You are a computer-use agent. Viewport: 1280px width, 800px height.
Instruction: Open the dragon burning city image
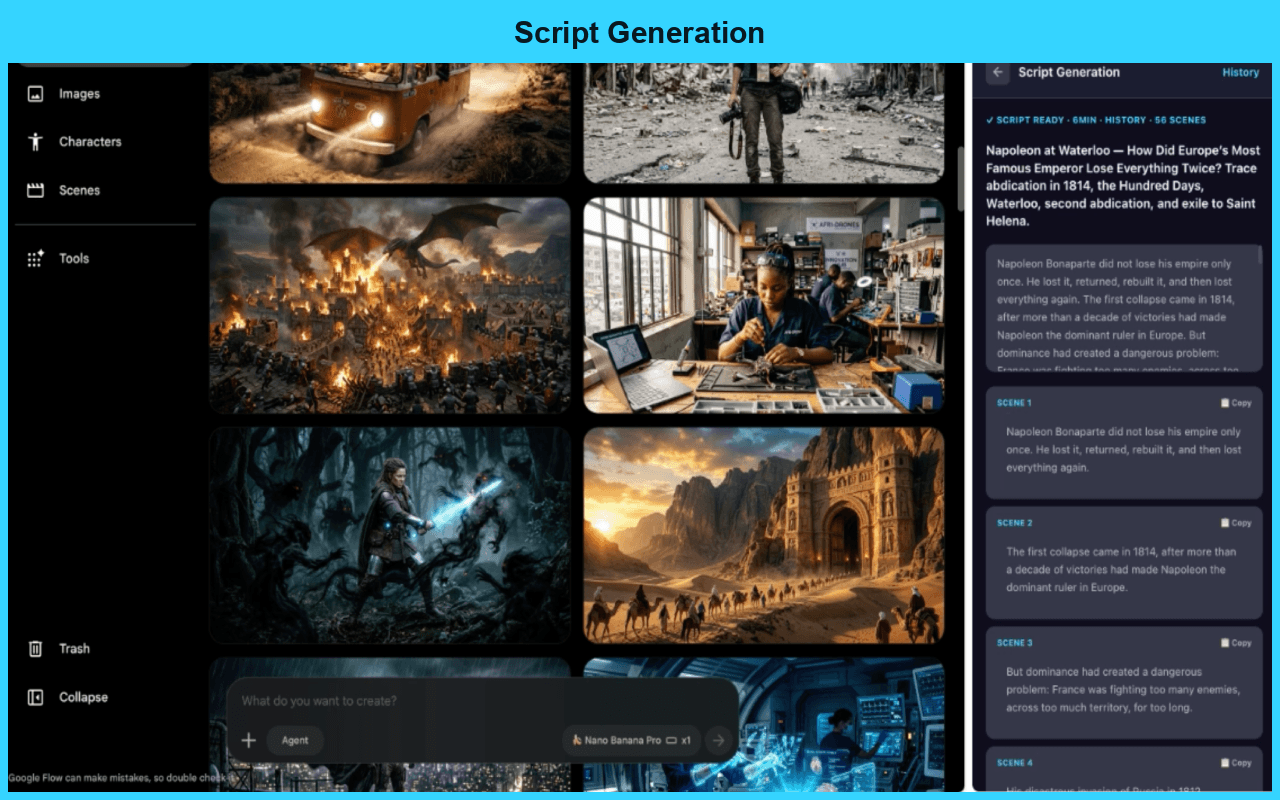click(390, 305)
